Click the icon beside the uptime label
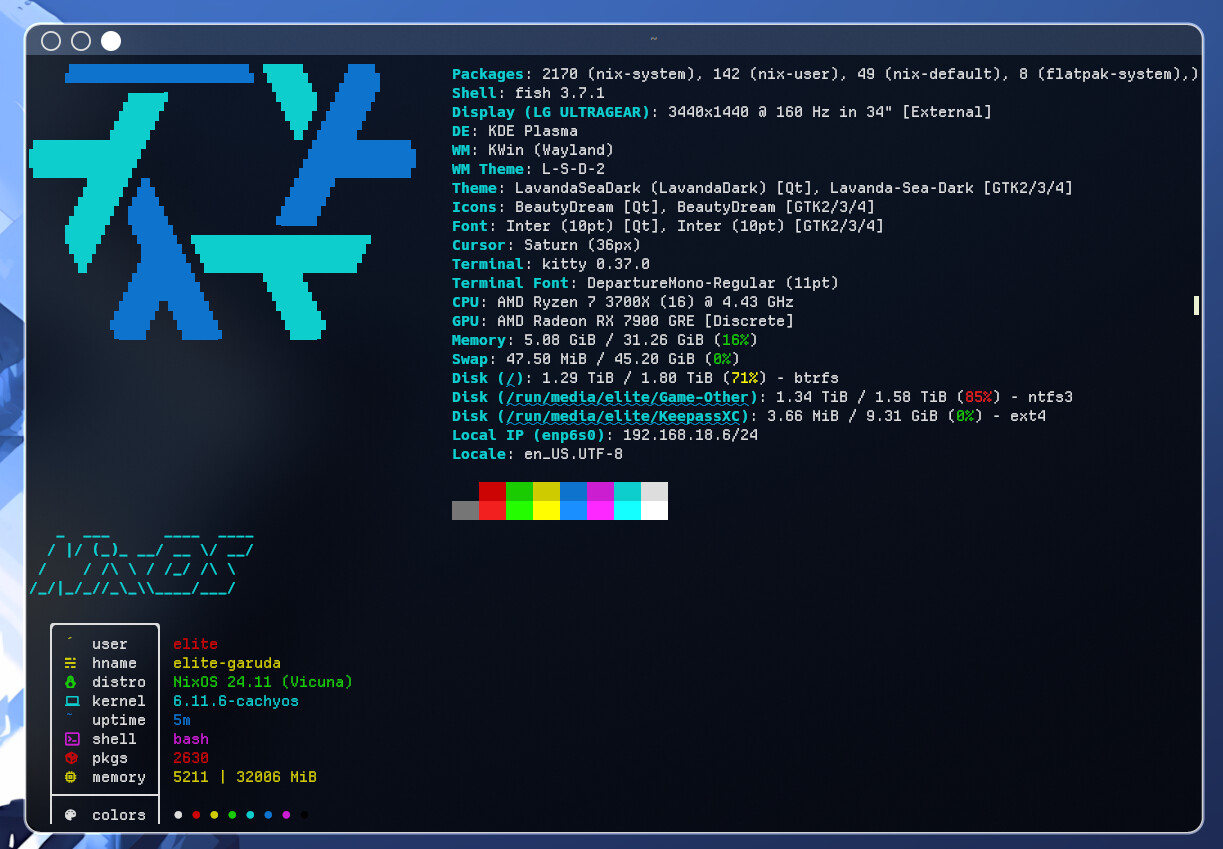This screenshot has height=849, width=1223. (x=70, y=716)
